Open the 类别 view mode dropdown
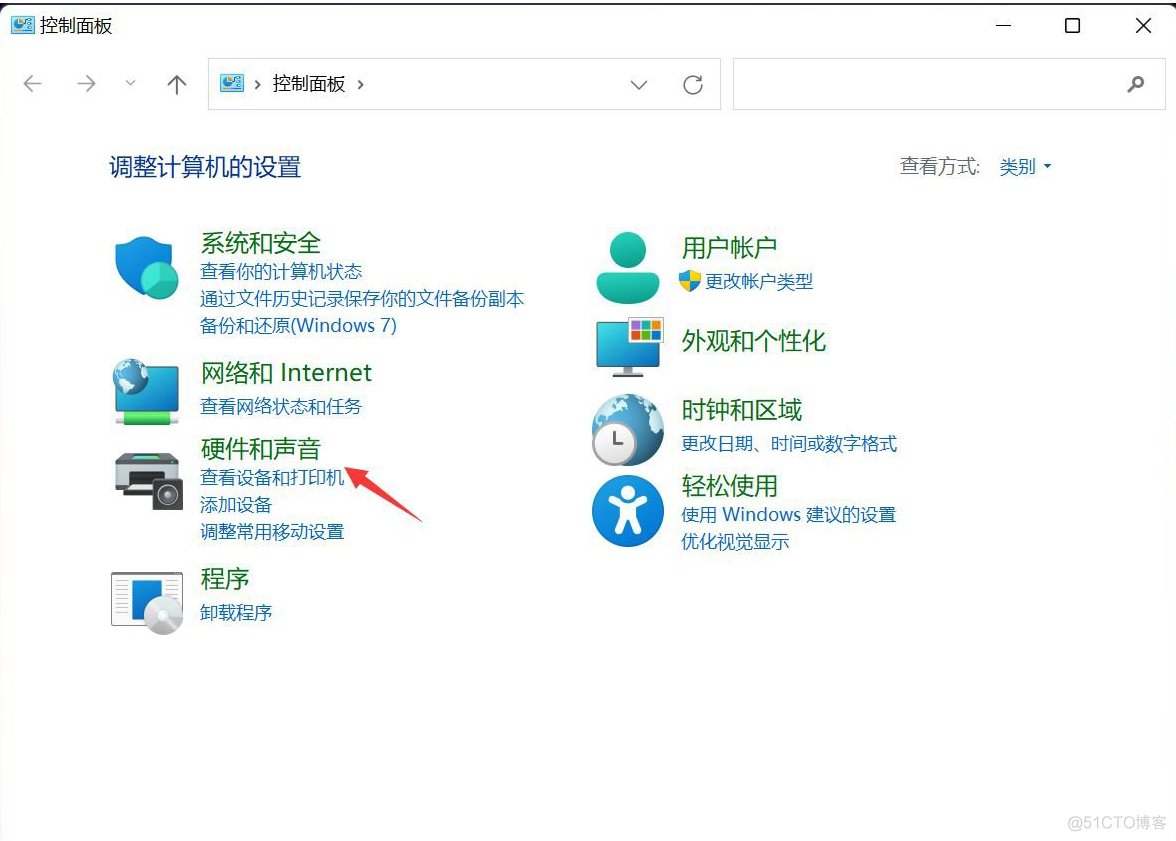Viewport: 1176px width, 841px height. point(1025,167)
